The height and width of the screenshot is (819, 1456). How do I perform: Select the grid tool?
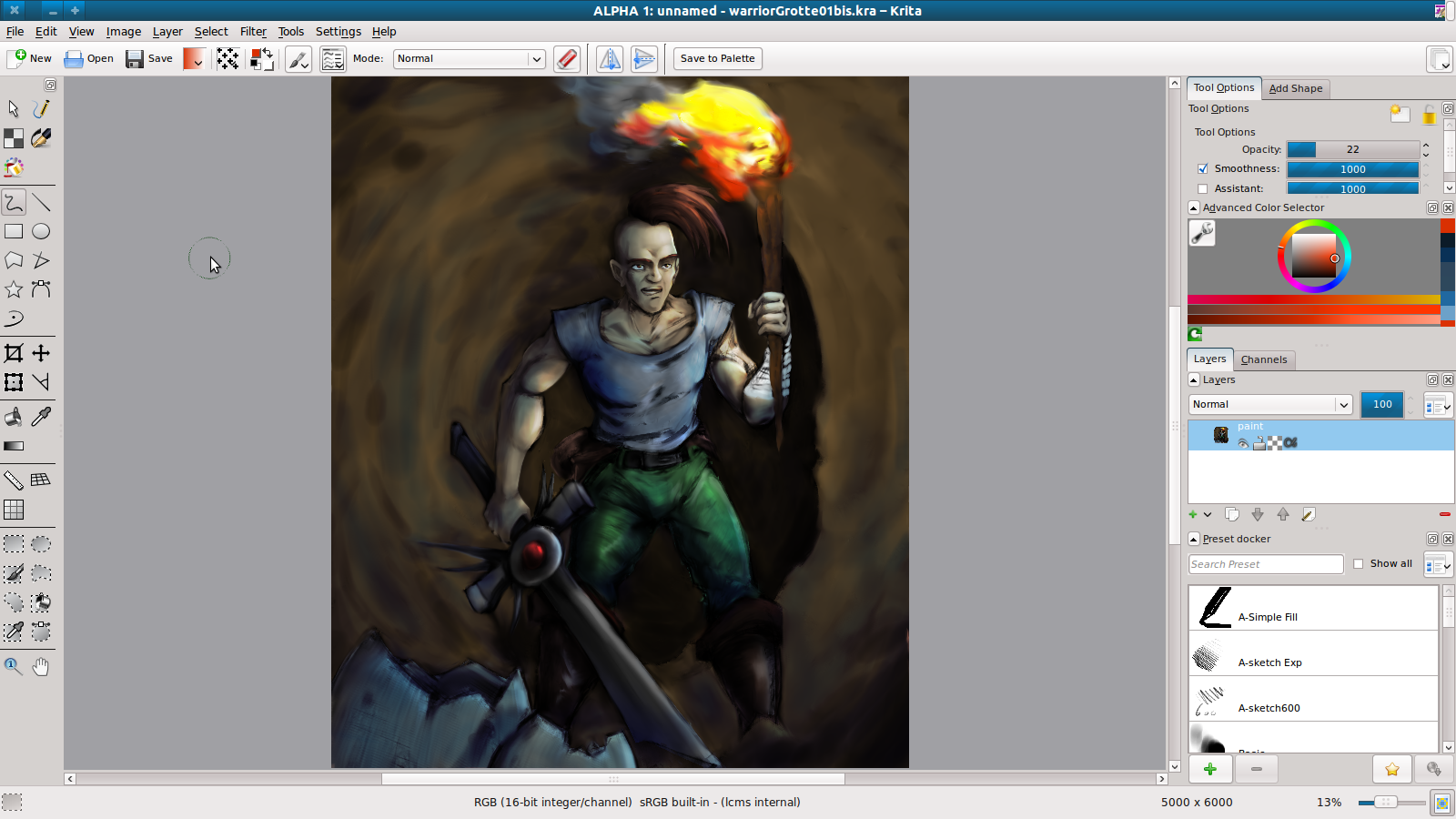click(x=14, y=510)
